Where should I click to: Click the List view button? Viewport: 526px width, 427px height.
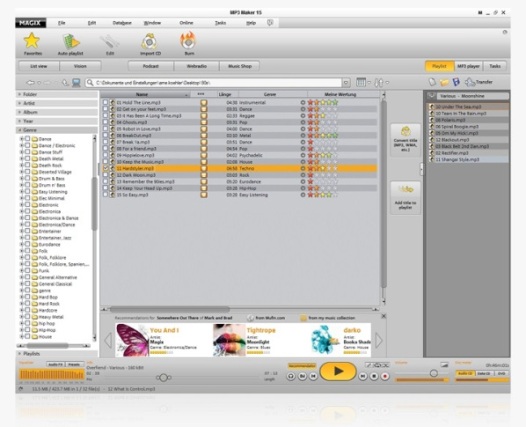39,66
